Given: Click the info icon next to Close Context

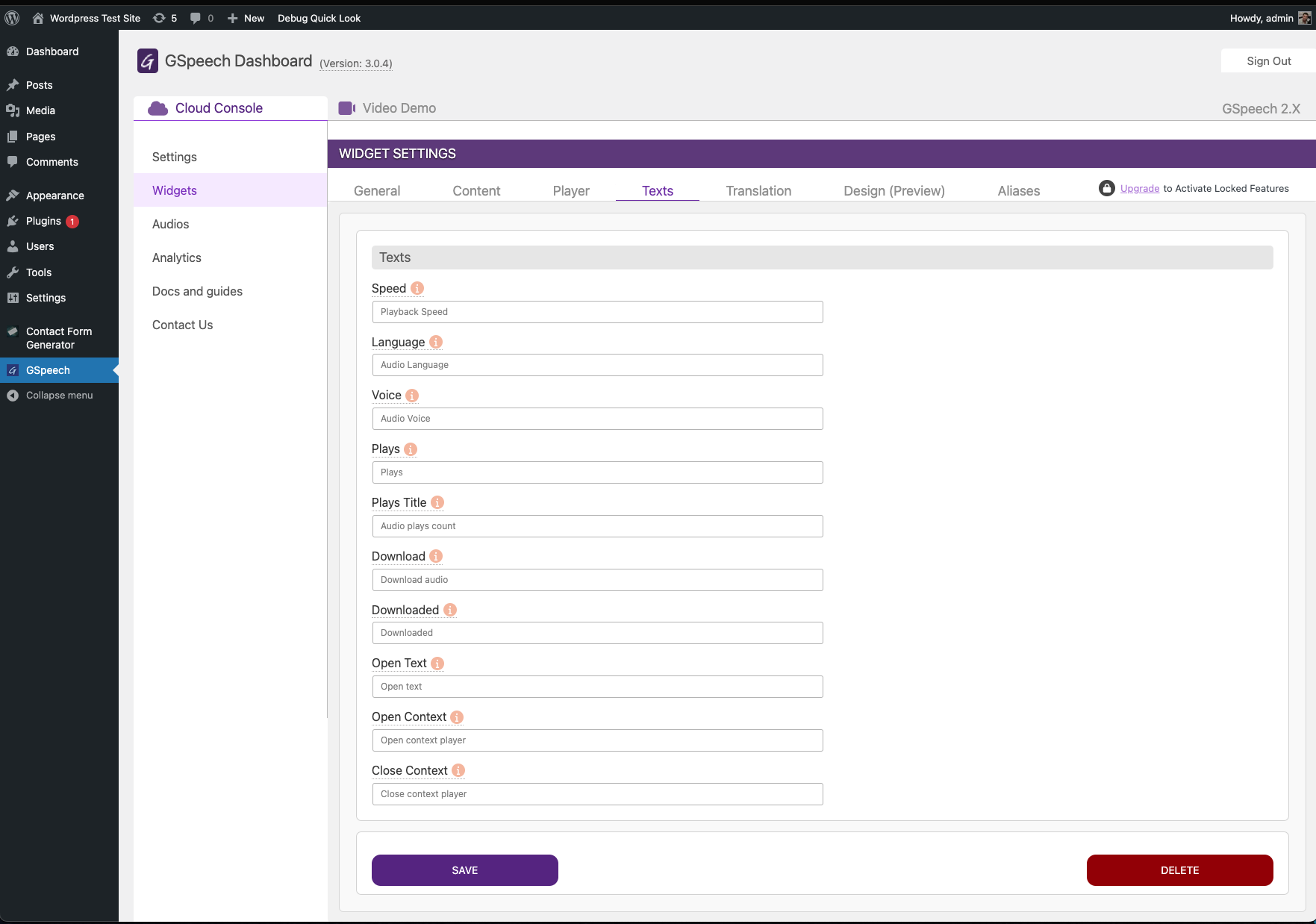Looking at the screenshot, I should point(458,770).
